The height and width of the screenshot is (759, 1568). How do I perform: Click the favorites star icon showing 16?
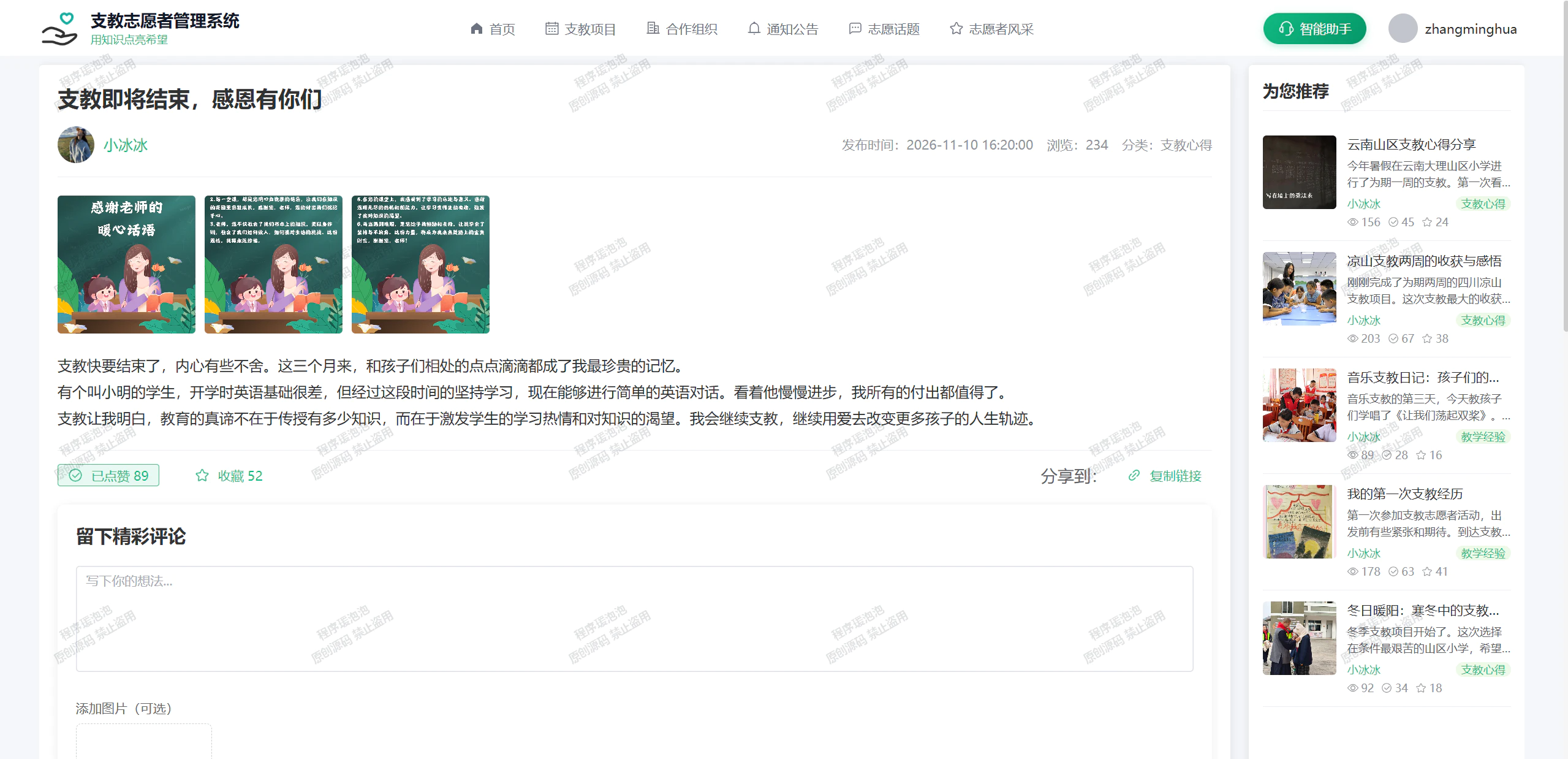pos(1421,455)
